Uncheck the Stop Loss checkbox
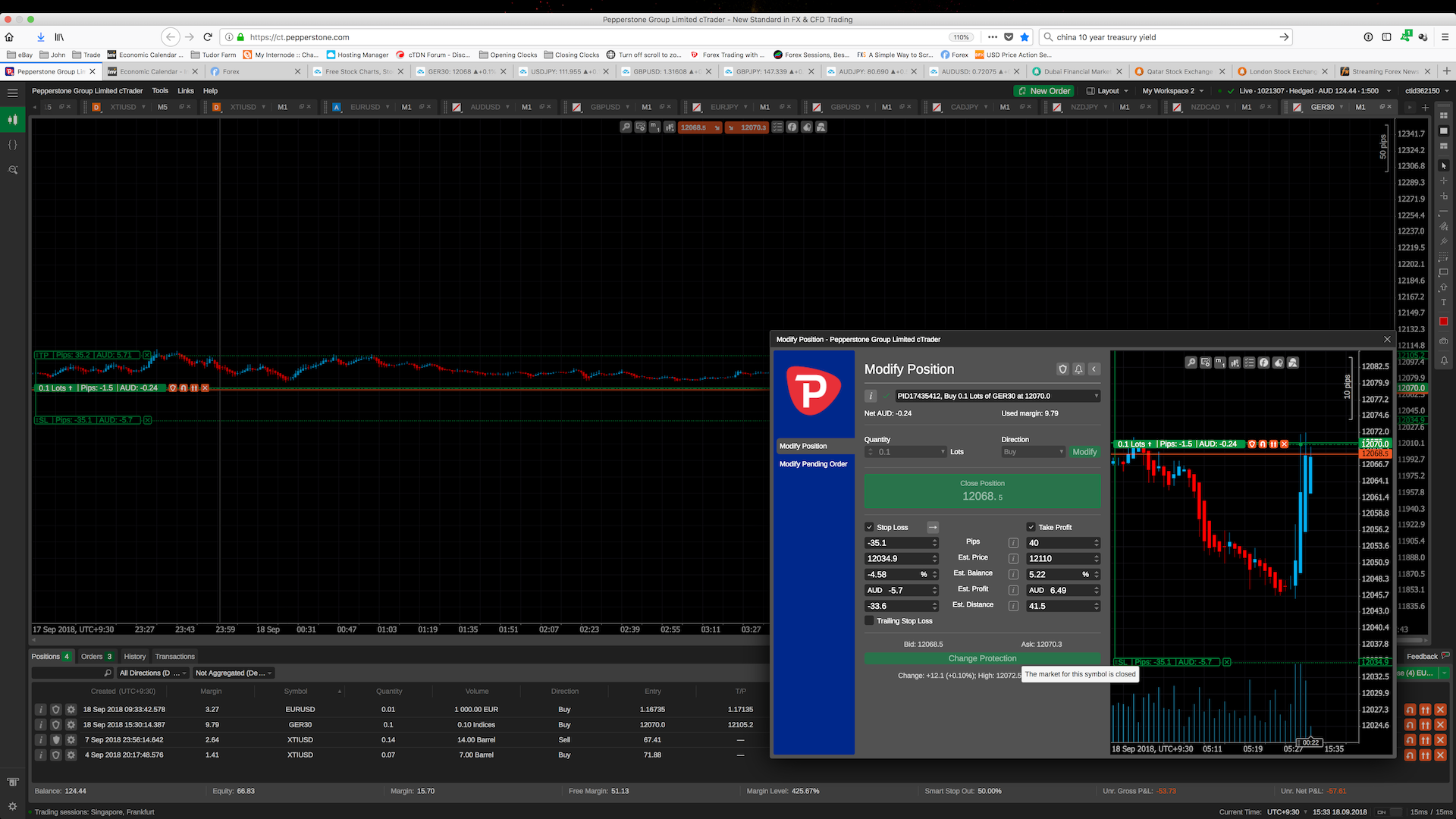Screen dimensions: 1456x819 click(869, 527)
